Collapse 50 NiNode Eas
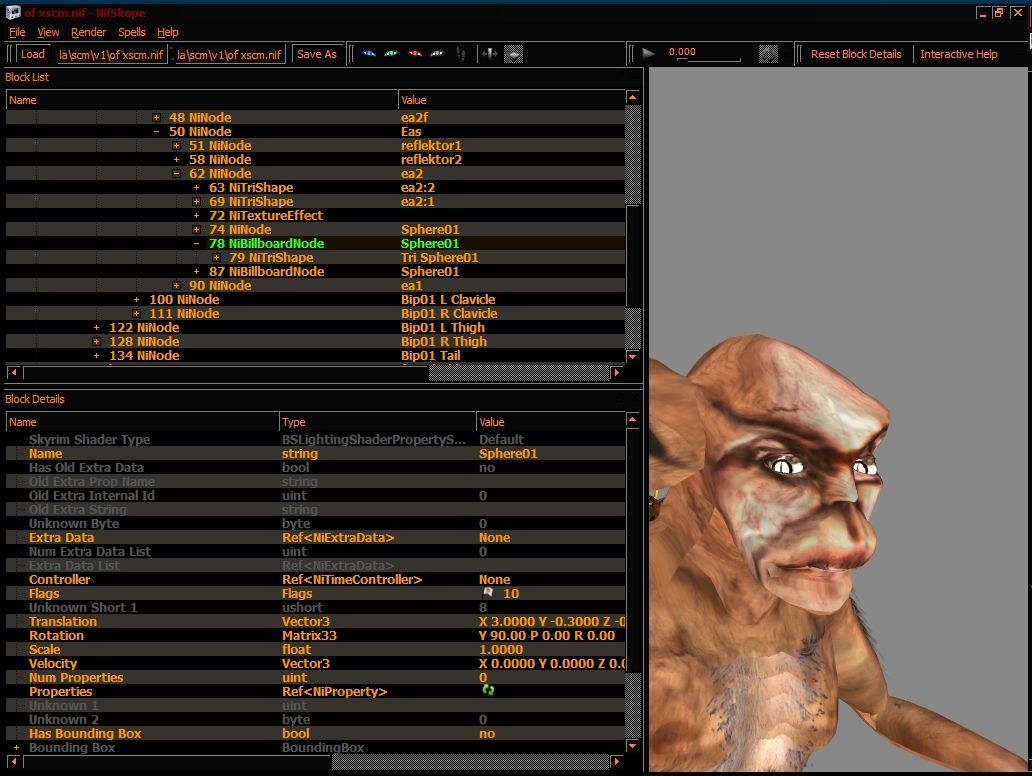The width and height of the screenshot is (1032, 776). pos(156,132)
